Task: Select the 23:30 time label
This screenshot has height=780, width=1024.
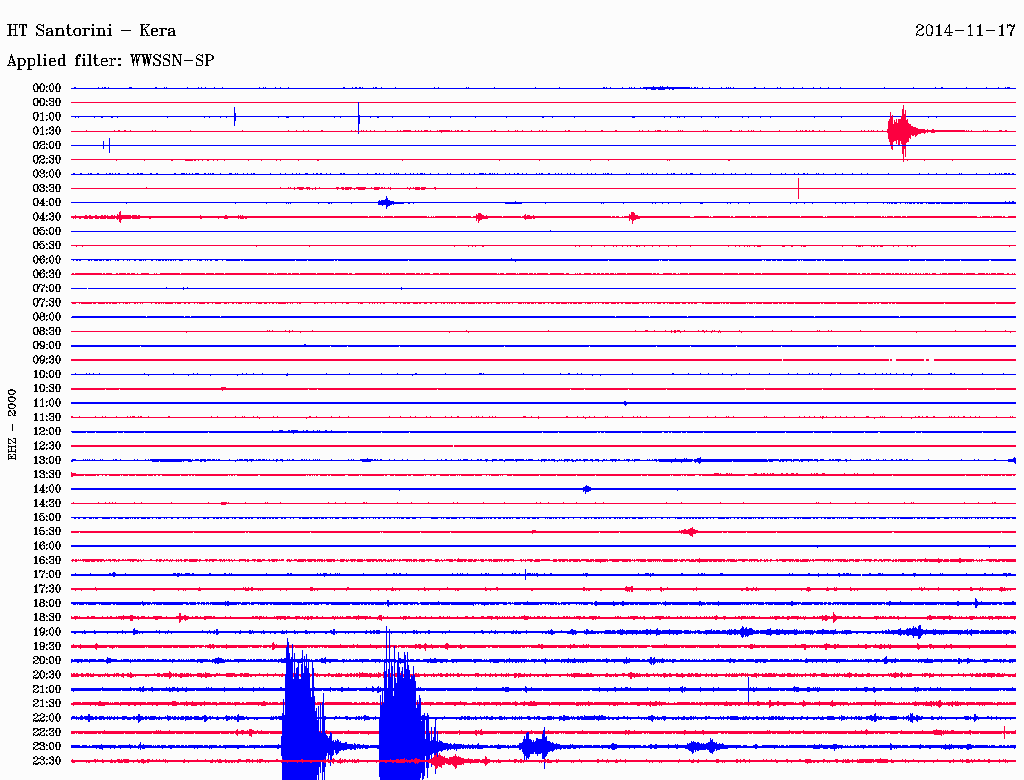Action: pyautogui.click(x=47, y=760)
